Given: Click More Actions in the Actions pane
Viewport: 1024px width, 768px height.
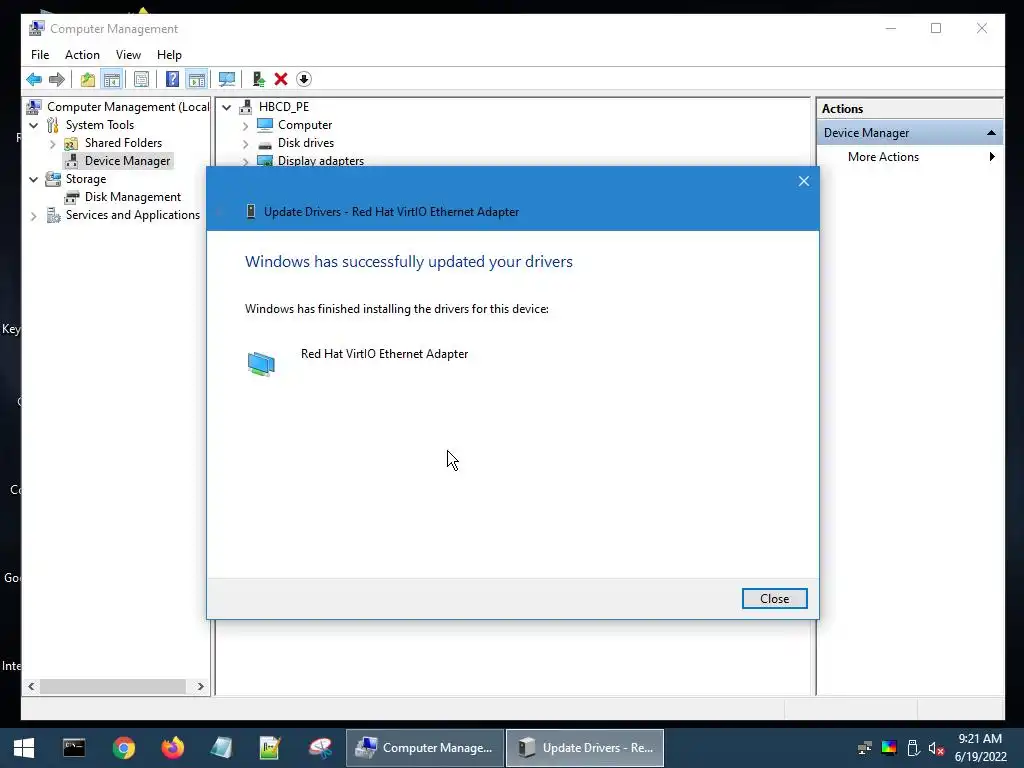Looking at the screenshot, I should 883,157.
